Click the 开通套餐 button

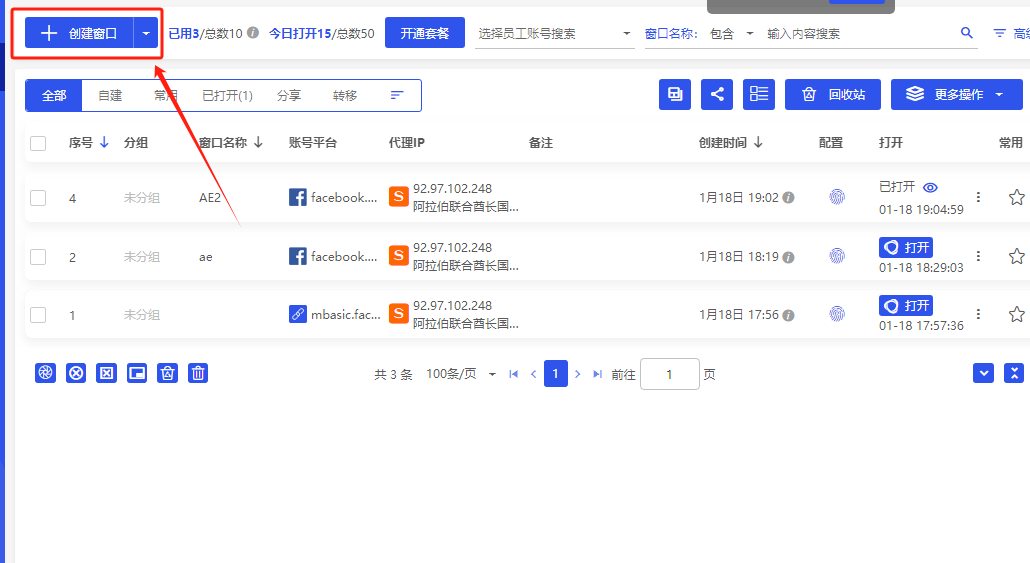click(x=424, y=33)
